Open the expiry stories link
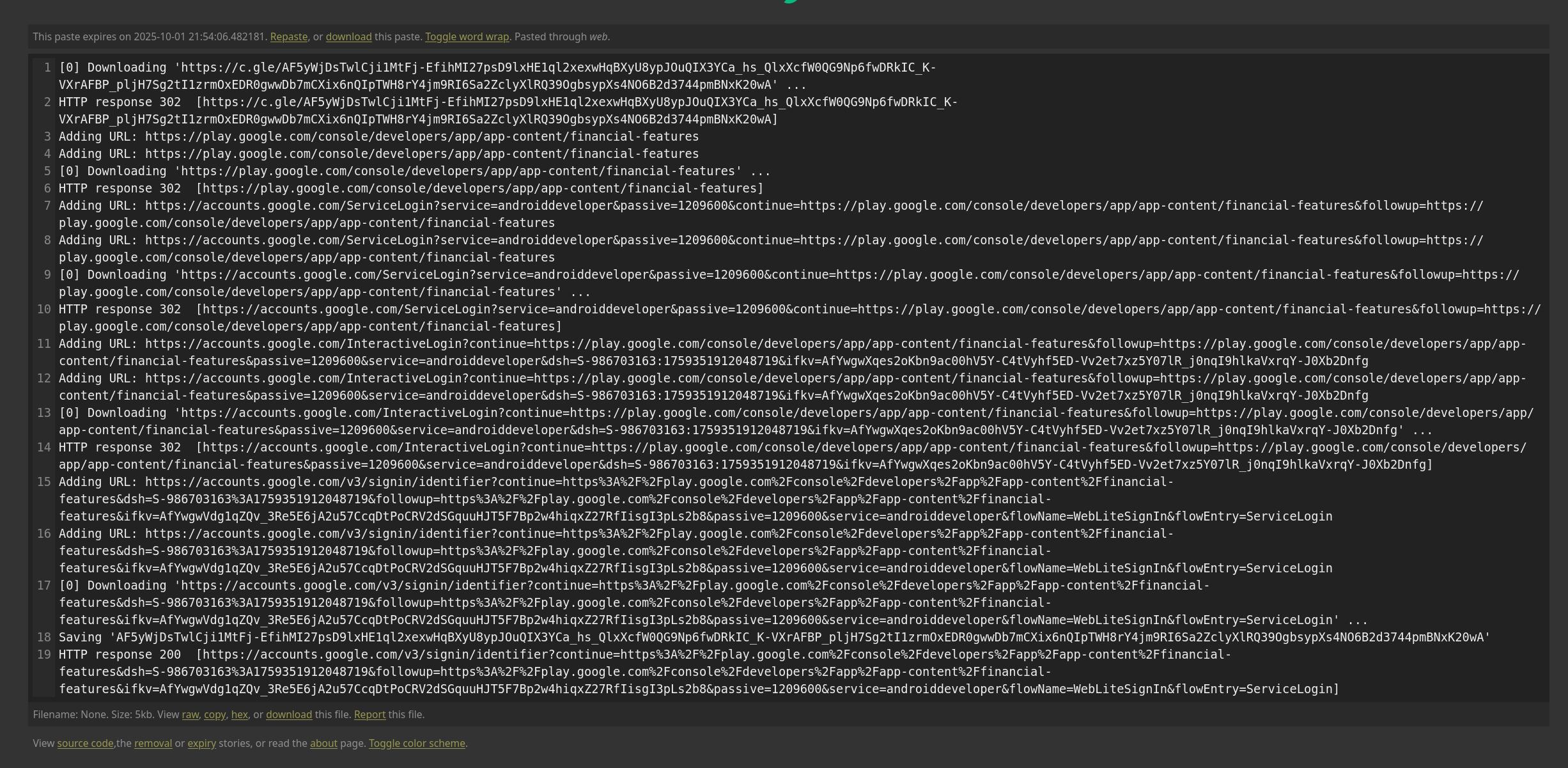Viewport: 1568px width, 768px height. click(x=201, y=744)
